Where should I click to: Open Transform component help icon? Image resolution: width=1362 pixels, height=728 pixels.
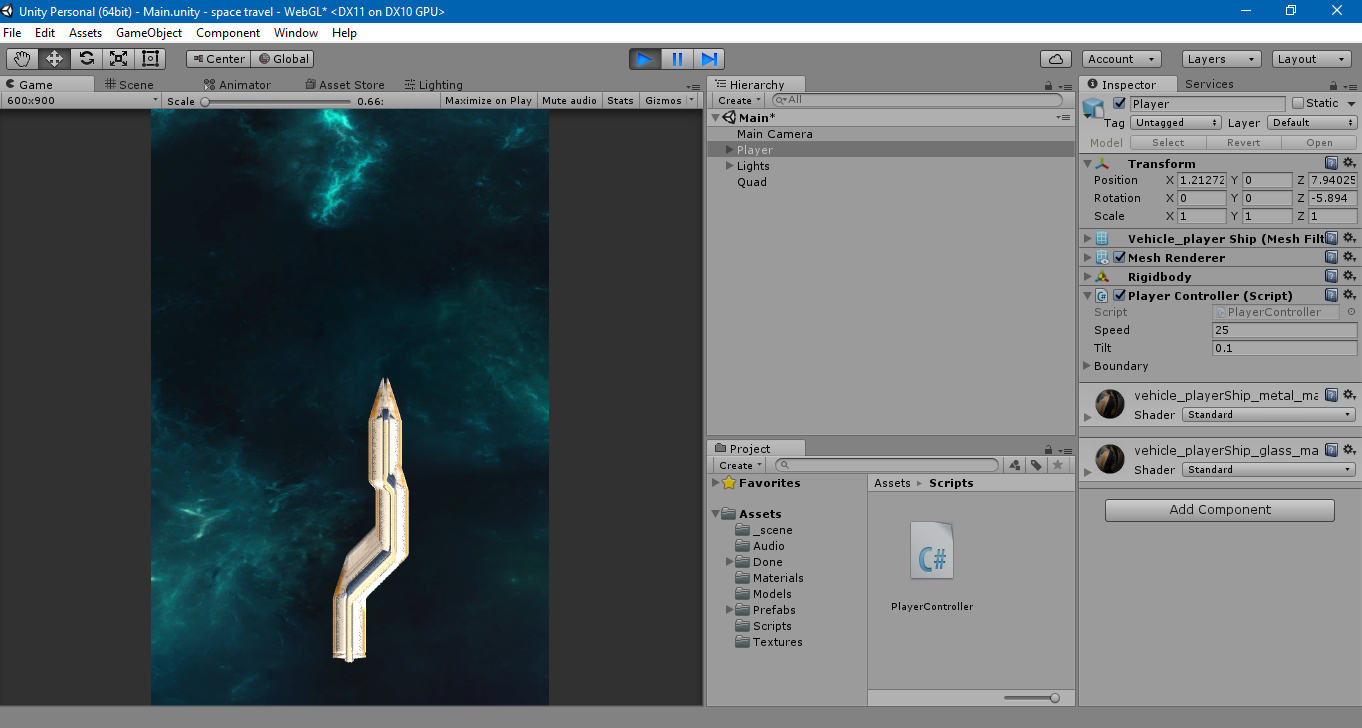1331,163
